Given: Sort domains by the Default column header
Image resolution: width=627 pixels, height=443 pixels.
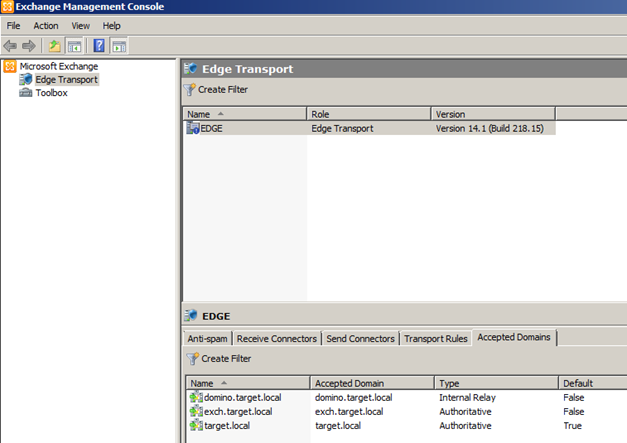Looking at the screenshot, I should 592,383.
